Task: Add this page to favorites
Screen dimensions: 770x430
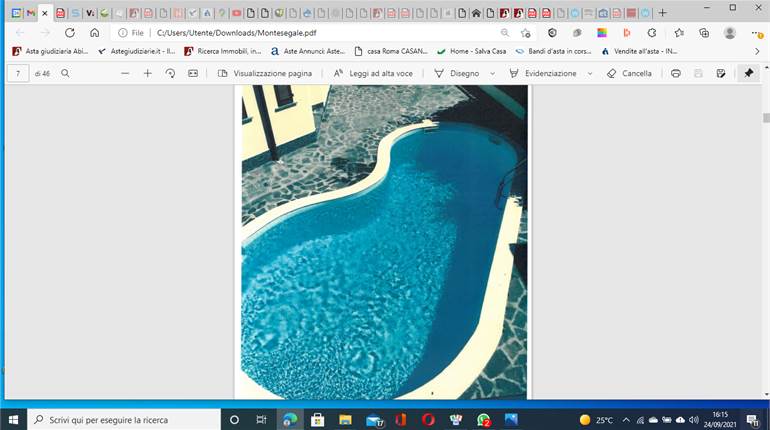Action: pos(526,33)
